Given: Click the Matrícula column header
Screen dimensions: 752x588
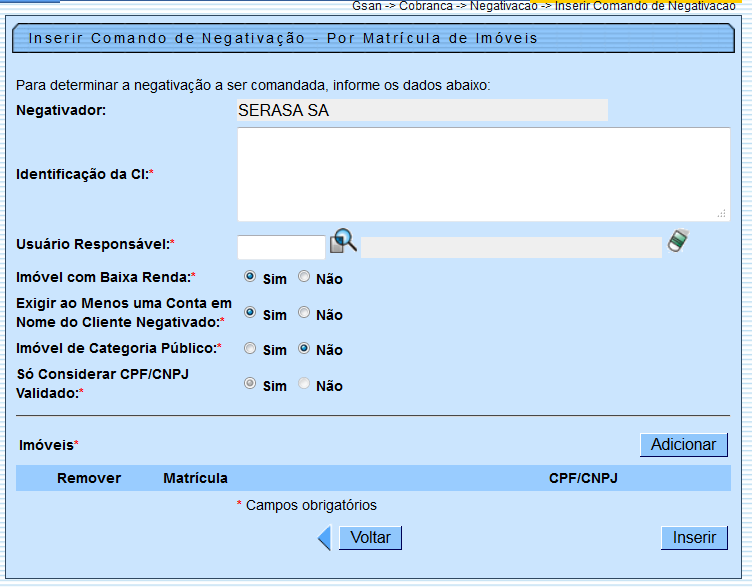Looking at the screenshot, I should click(195, 478).
